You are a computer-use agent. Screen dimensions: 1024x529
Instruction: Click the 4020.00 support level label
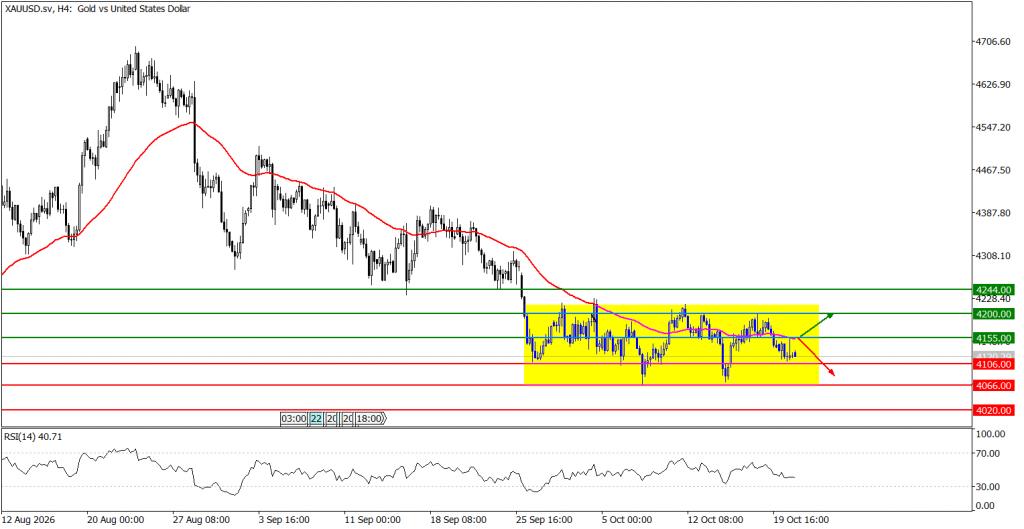993,410
